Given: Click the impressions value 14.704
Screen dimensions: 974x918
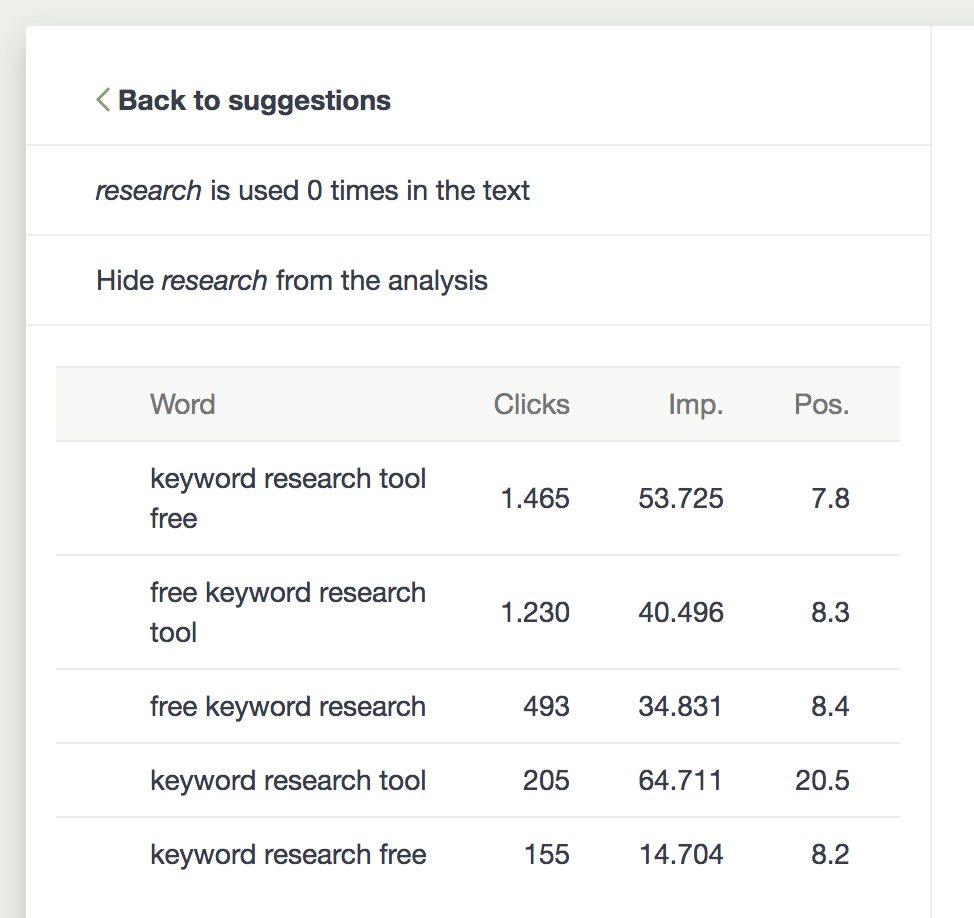Looking at the screenshot, I should pyautogui.click(x=681, y=854).
